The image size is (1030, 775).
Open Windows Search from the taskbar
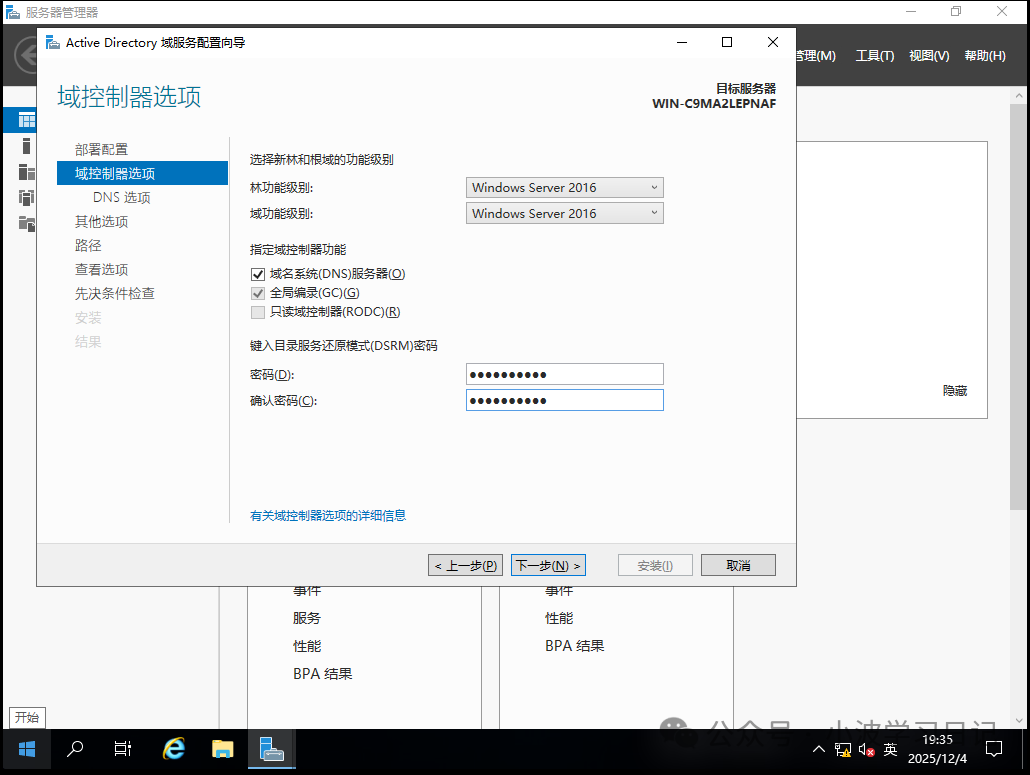(x=75, y=748)
